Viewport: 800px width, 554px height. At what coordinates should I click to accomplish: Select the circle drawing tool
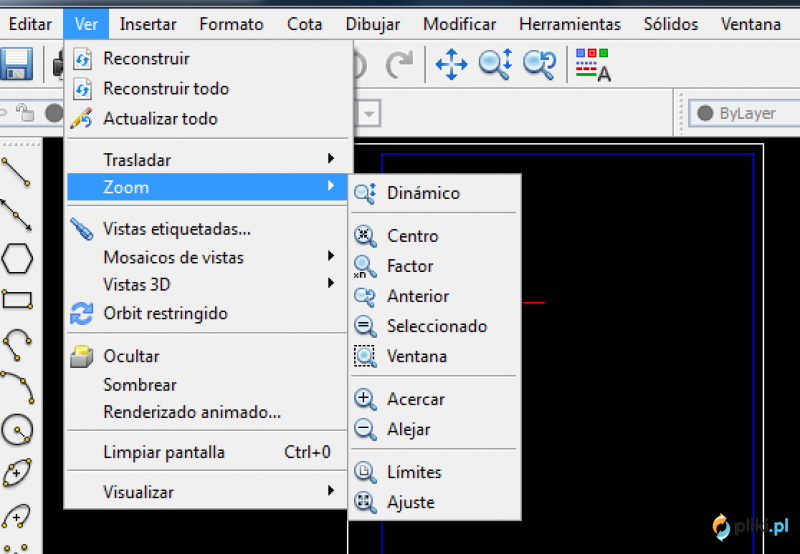click(17, 430)
